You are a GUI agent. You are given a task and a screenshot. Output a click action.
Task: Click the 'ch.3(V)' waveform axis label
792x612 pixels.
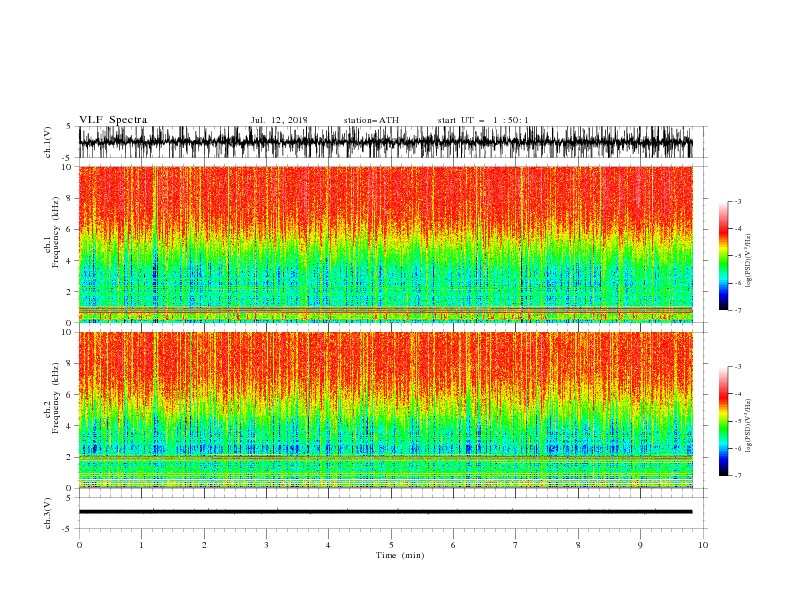tap(48, 513)
